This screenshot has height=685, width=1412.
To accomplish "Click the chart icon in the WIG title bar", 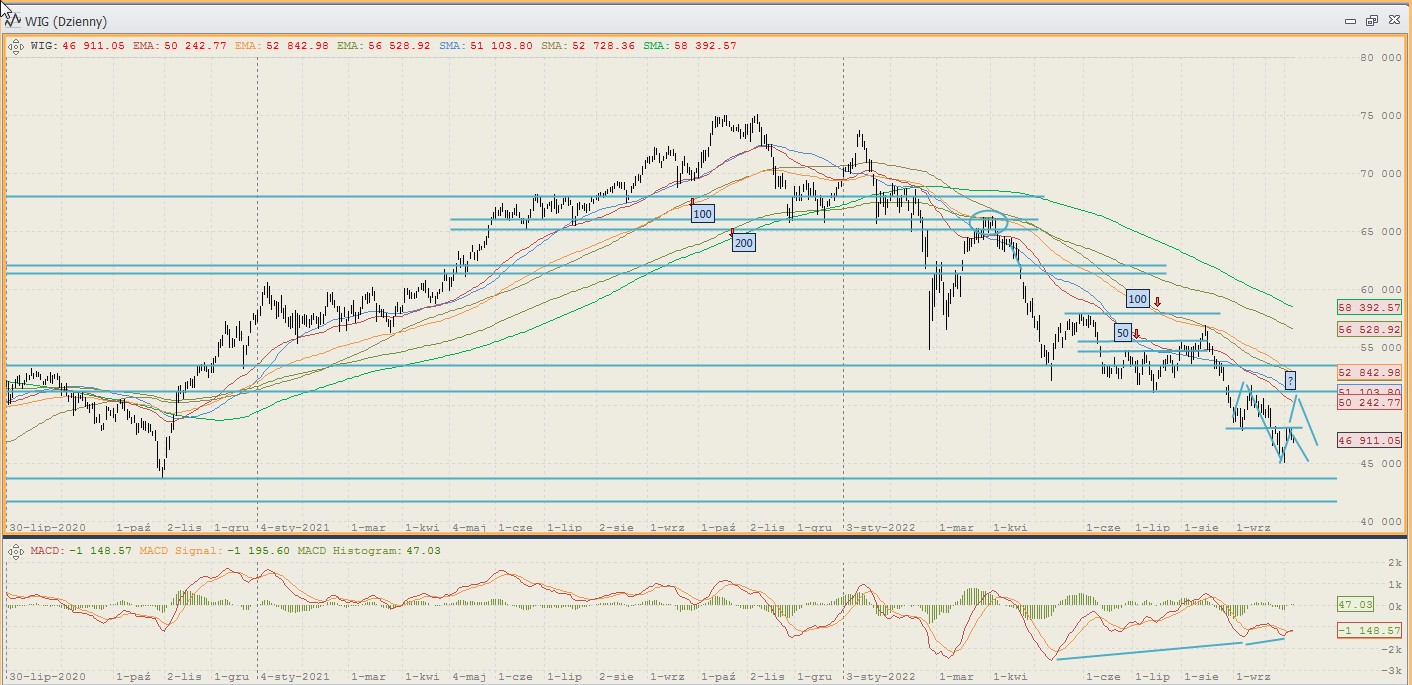I will pyautogui.click(x=12, y=19).
